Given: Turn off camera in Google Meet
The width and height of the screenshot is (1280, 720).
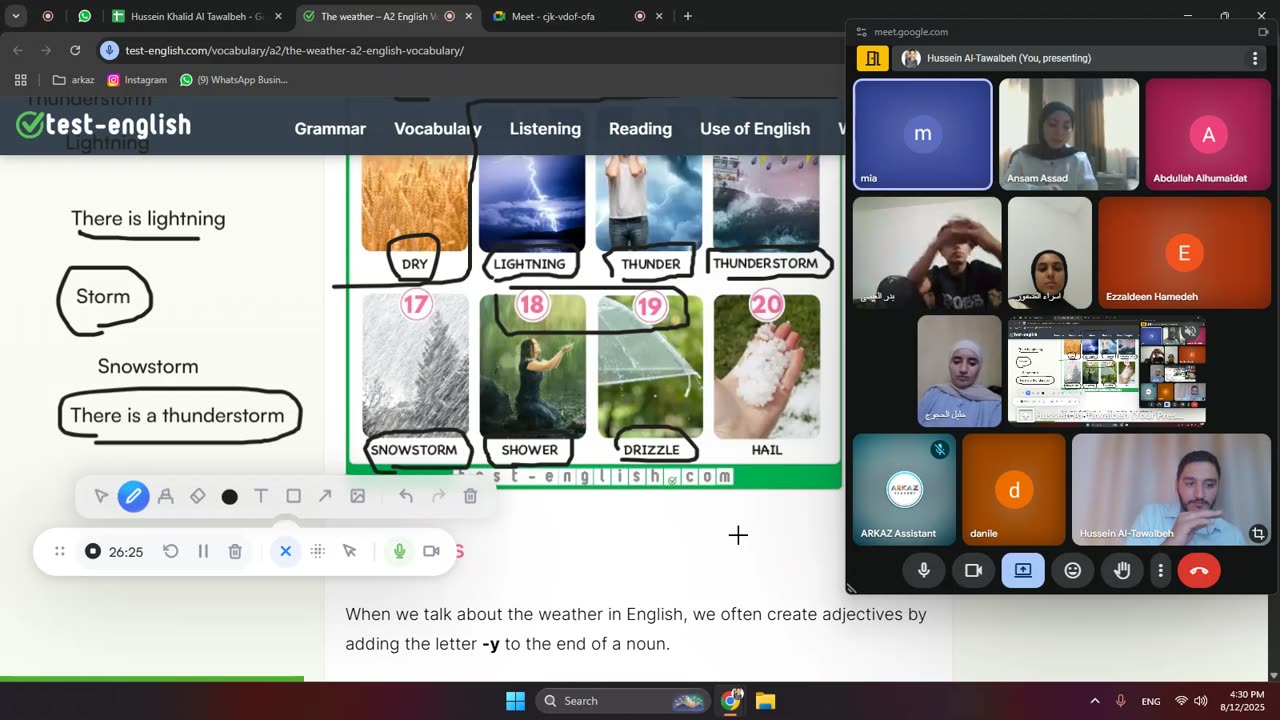Looking at the screenshot, I should pyautogui.click(x=973, y=570).
